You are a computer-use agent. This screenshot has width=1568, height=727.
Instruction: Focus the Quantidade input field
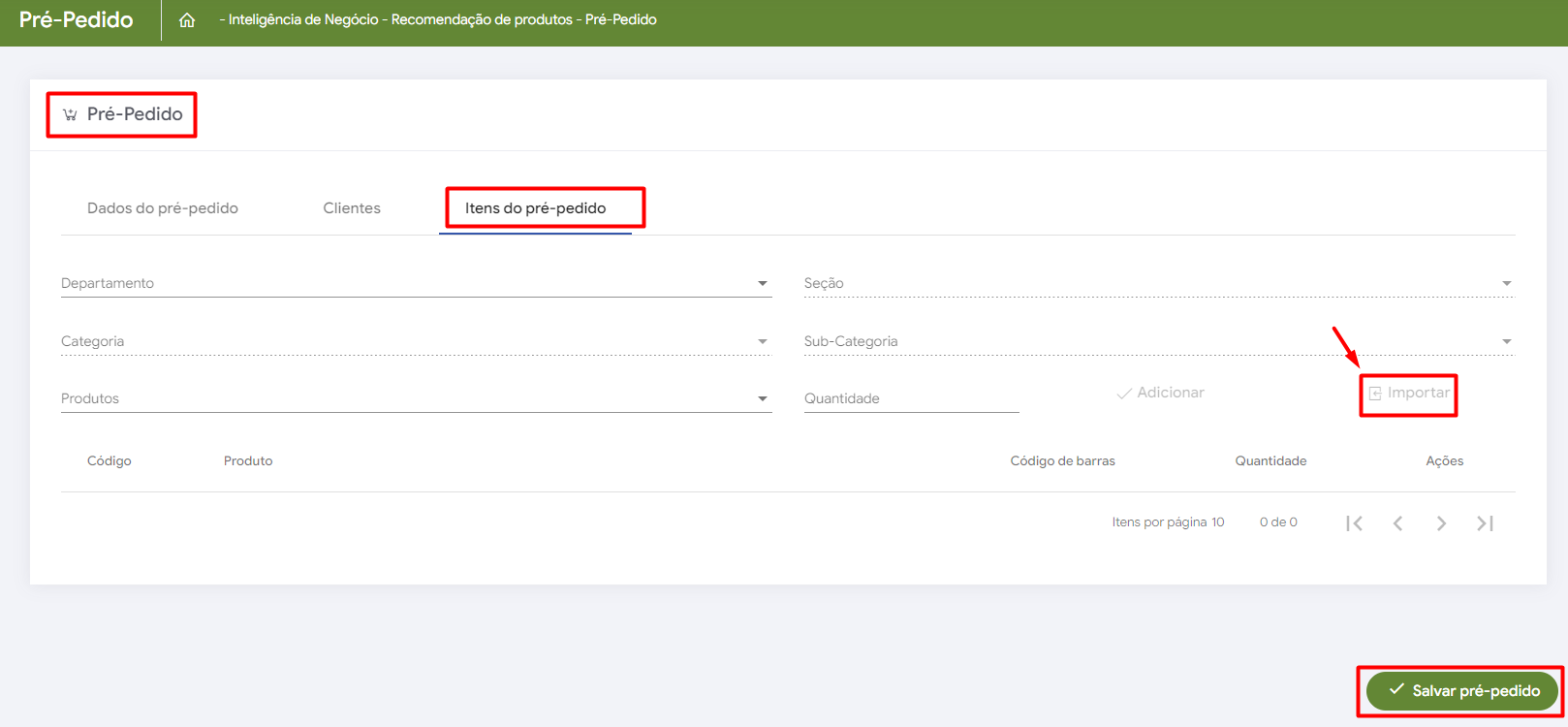912,398
